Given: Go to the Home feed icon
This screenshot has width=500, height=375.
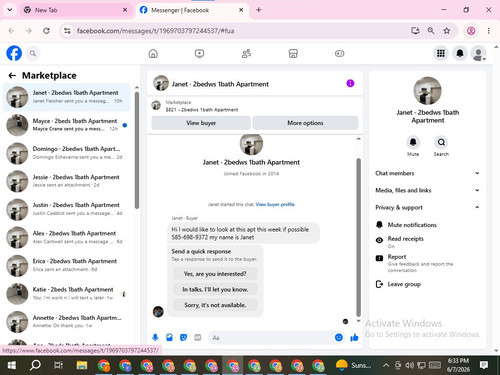Looking at the screenshot, I should [x=153, y=53].
